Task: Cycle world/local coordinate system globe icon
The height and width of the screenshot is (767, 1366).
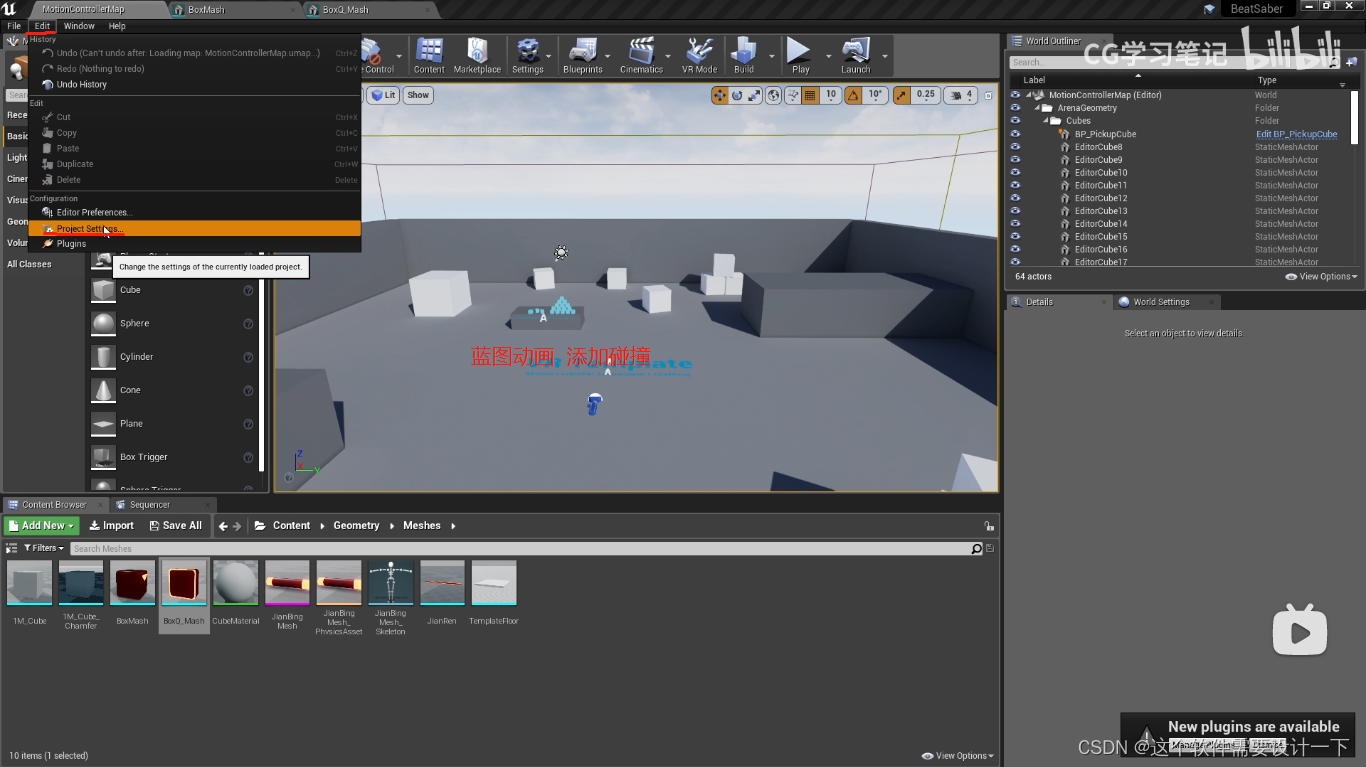Action: click(774, 95)
